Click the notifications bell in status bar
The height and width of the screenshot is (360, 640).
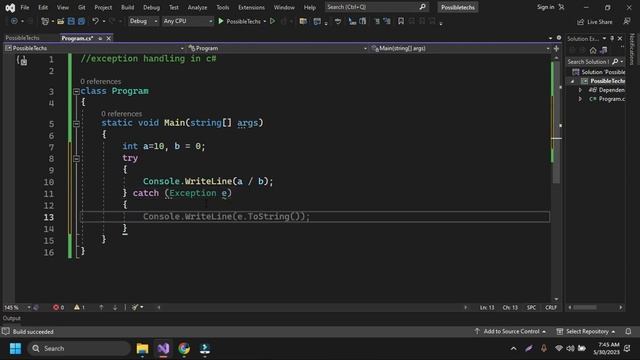click(628, 331)
